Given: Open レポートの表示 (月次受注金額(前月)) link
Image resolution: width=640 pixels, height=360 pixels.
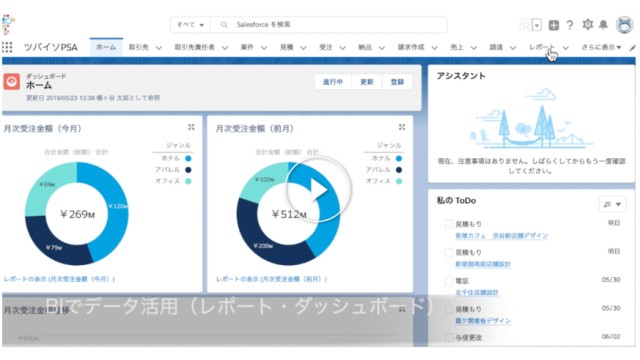Looking at the screenshot, I should coord(271,279).
